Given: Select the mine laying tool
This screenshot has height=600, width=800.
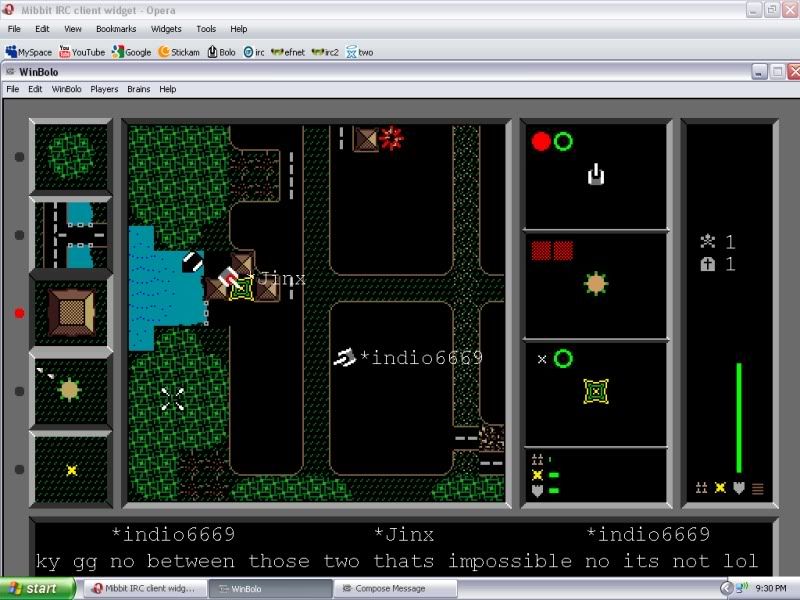Looking at the screenshot, I should click(71, 468).
